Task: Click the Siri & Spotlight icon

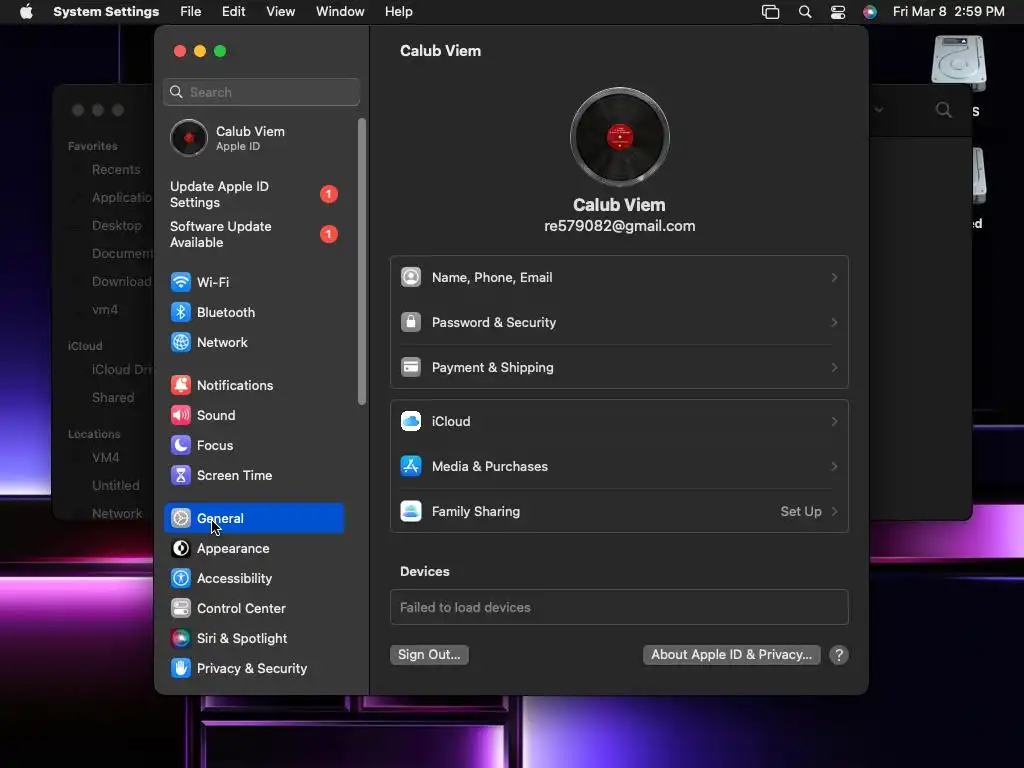Action: point(181,639)
